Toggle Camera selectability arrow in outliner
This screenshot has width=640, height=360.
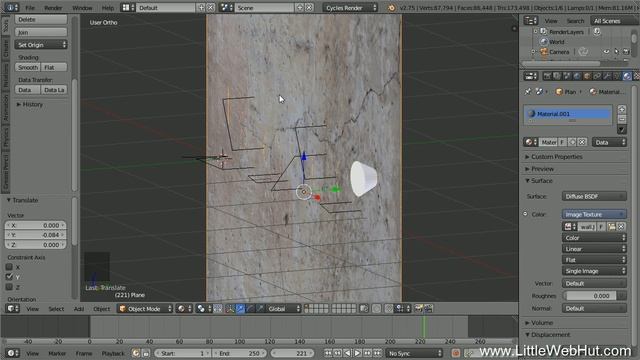[616, 52]
